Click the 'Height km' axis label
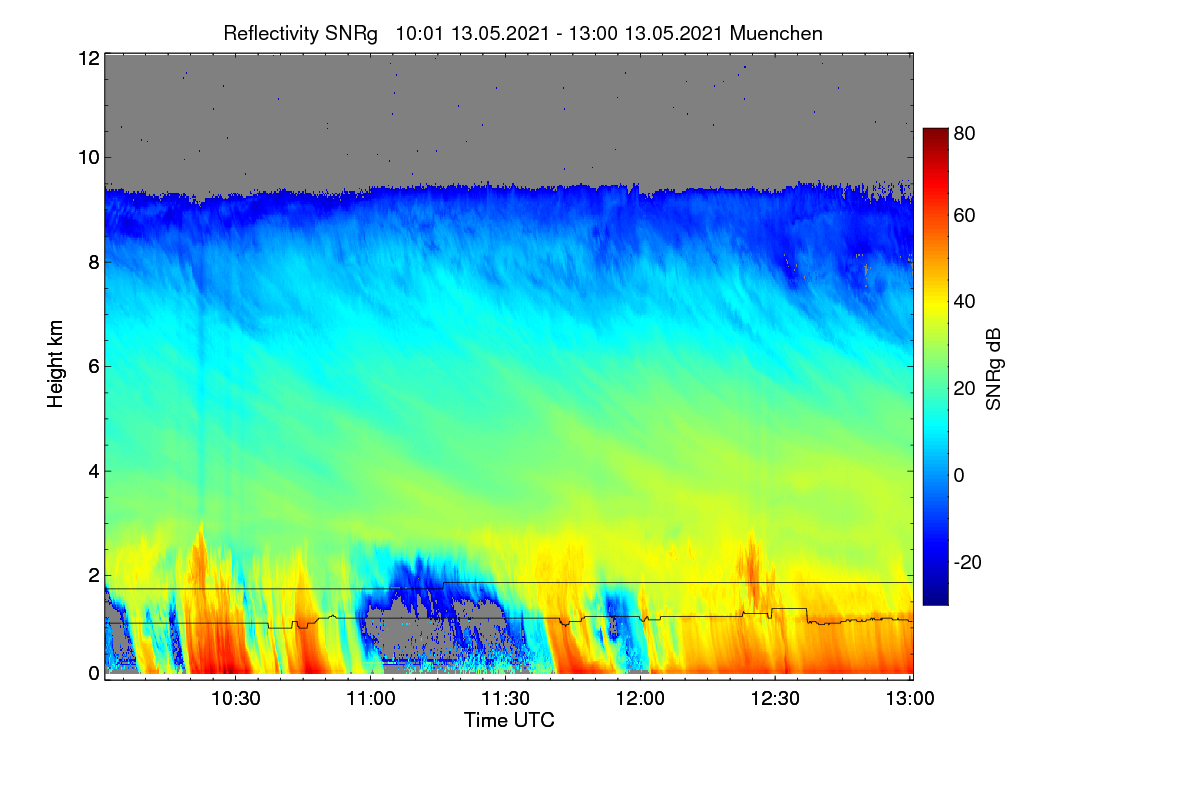The width and height of the screenshot is (1200, 800). pos(55,365)
